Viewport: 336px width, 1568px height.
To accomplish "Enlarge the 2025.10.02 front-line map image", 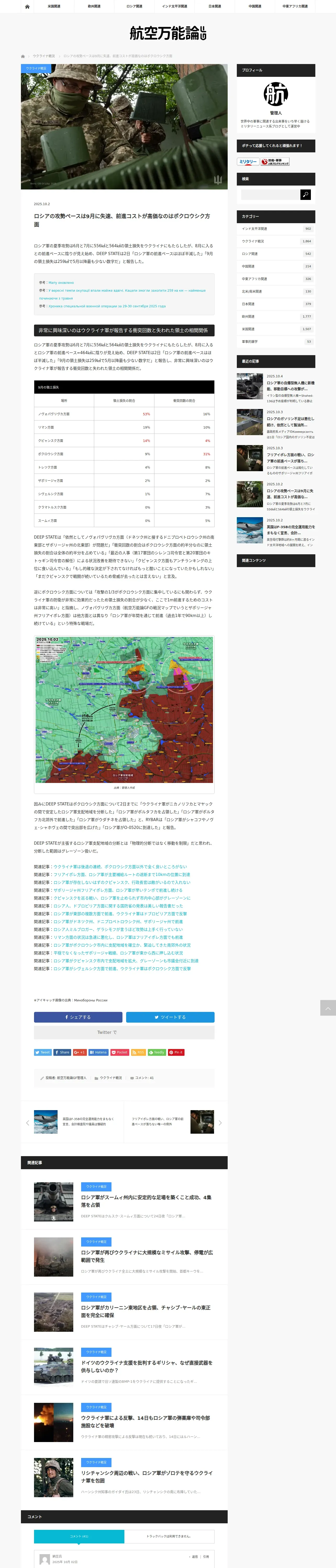I will pyautogui.click(x=124, y=709).
